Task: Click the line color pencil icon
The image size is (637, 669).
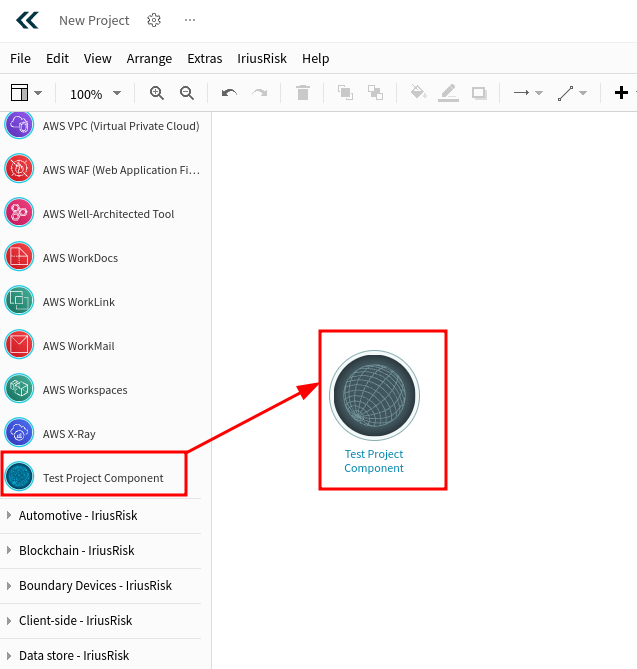Action: pos(448,93)
